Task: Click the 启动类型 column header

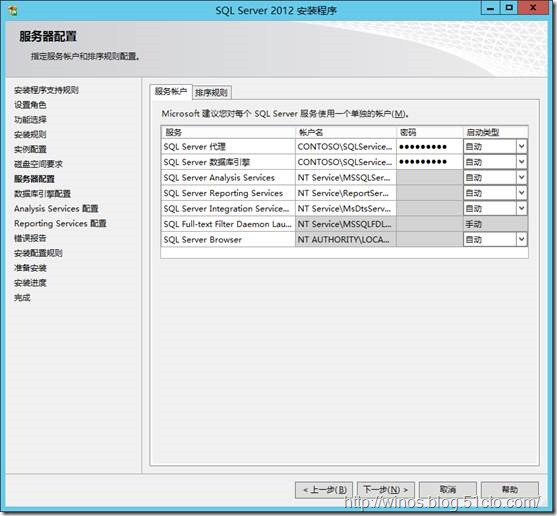Action: point(495,132)
